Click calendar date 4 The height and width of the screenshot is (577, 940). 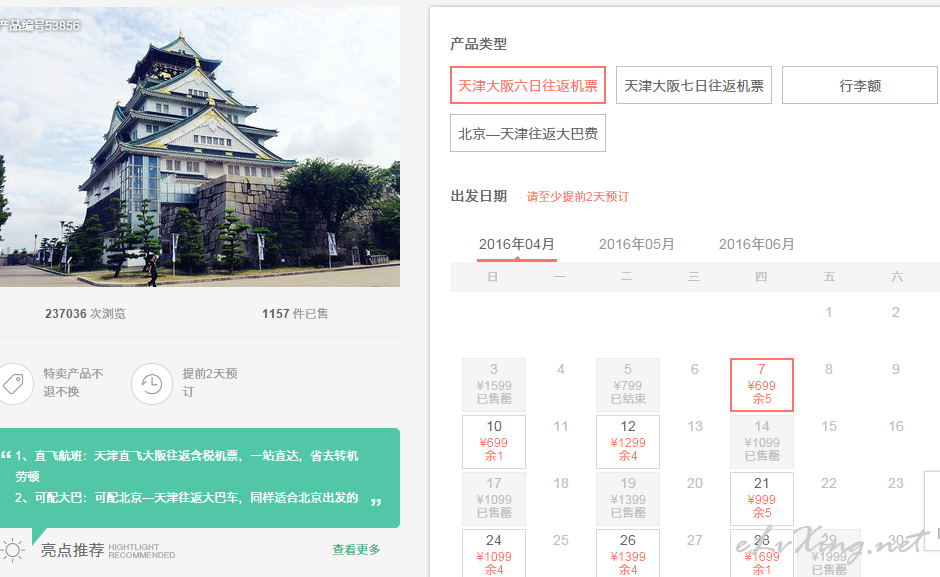[561, 369]
